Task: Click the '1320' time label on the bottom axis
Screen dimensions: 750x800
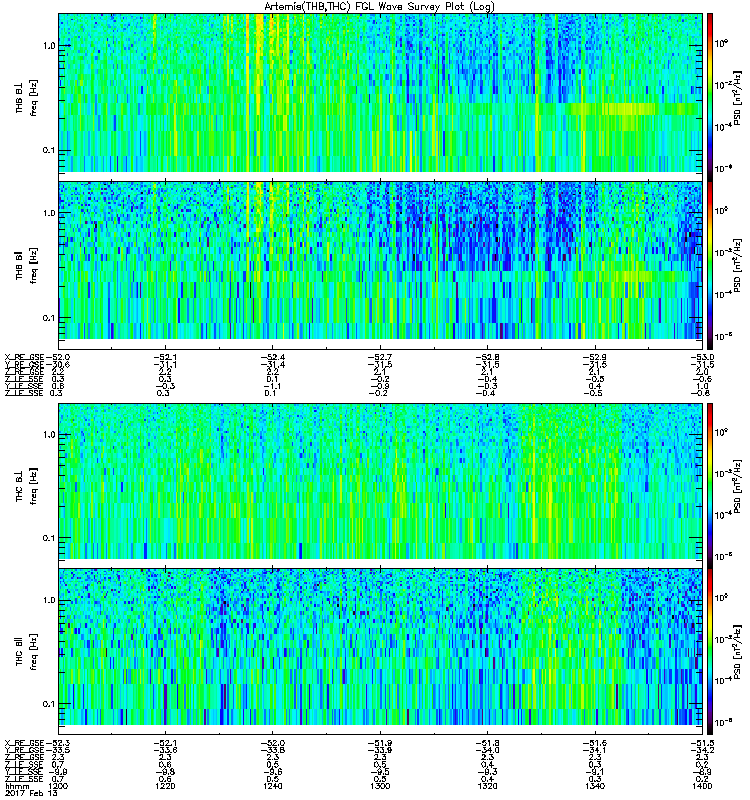Action: tap(488, 786)
